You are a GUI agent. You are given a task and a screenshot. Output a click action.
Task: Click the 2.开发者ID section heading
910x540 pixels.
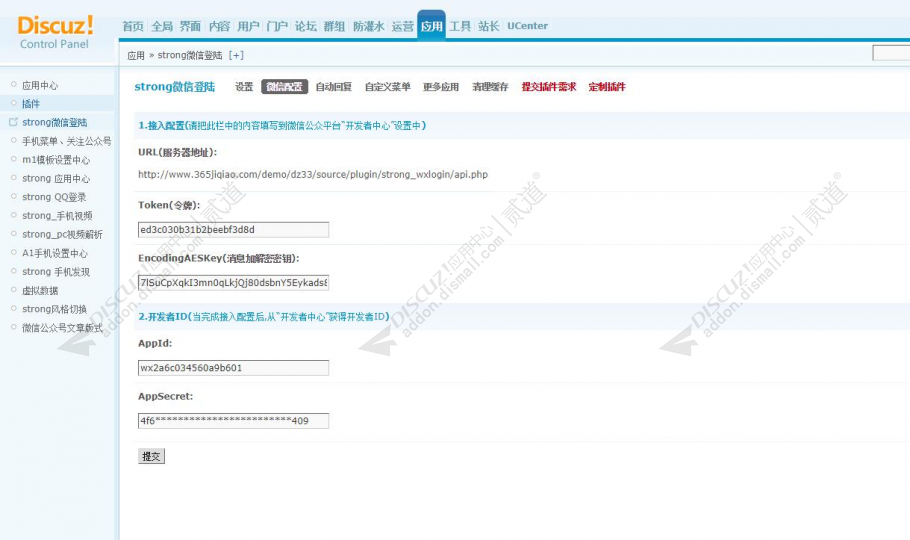pos(264,316)
